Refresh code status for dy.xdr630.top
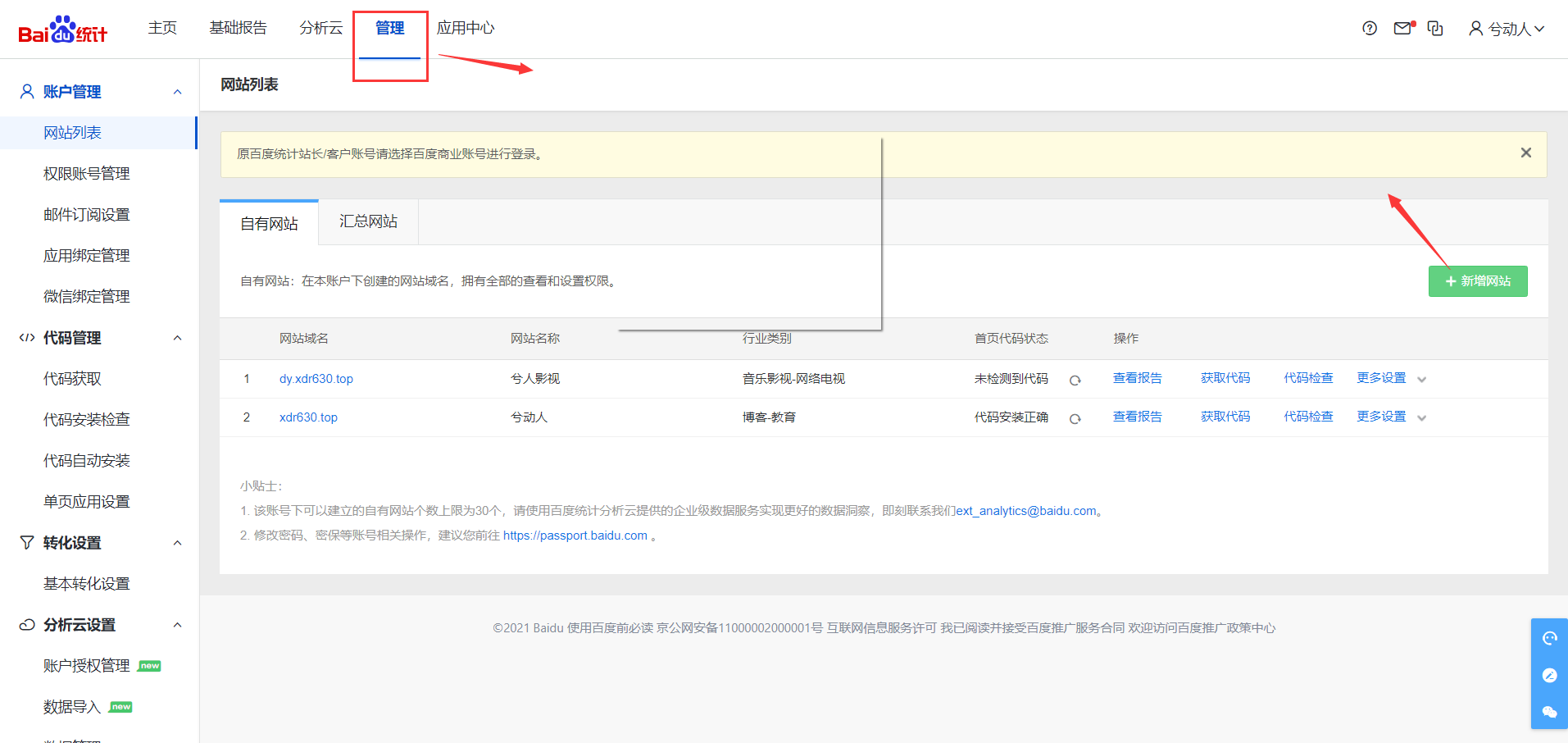This screenshot has width=1568, height=743. click(1075, 380)
